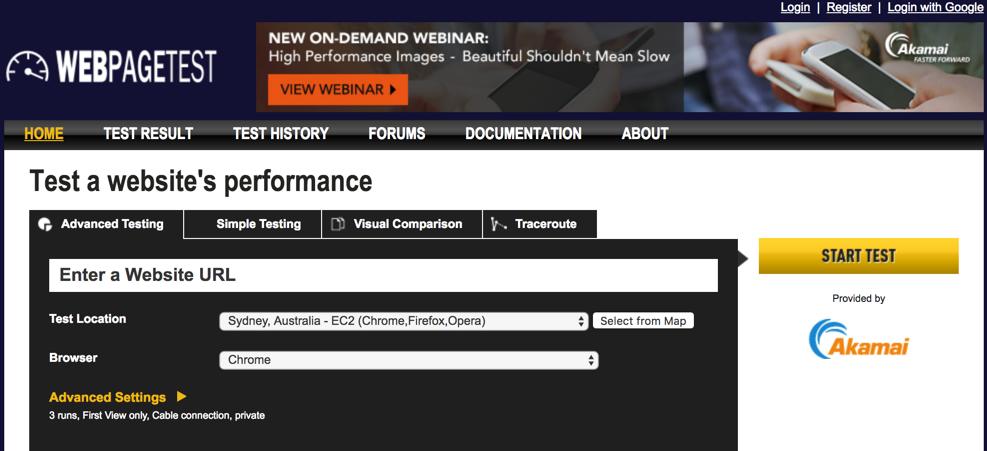Screen dimensions: 987x451
Task: Visit the FORUMS page
Action: coord(397,134)
